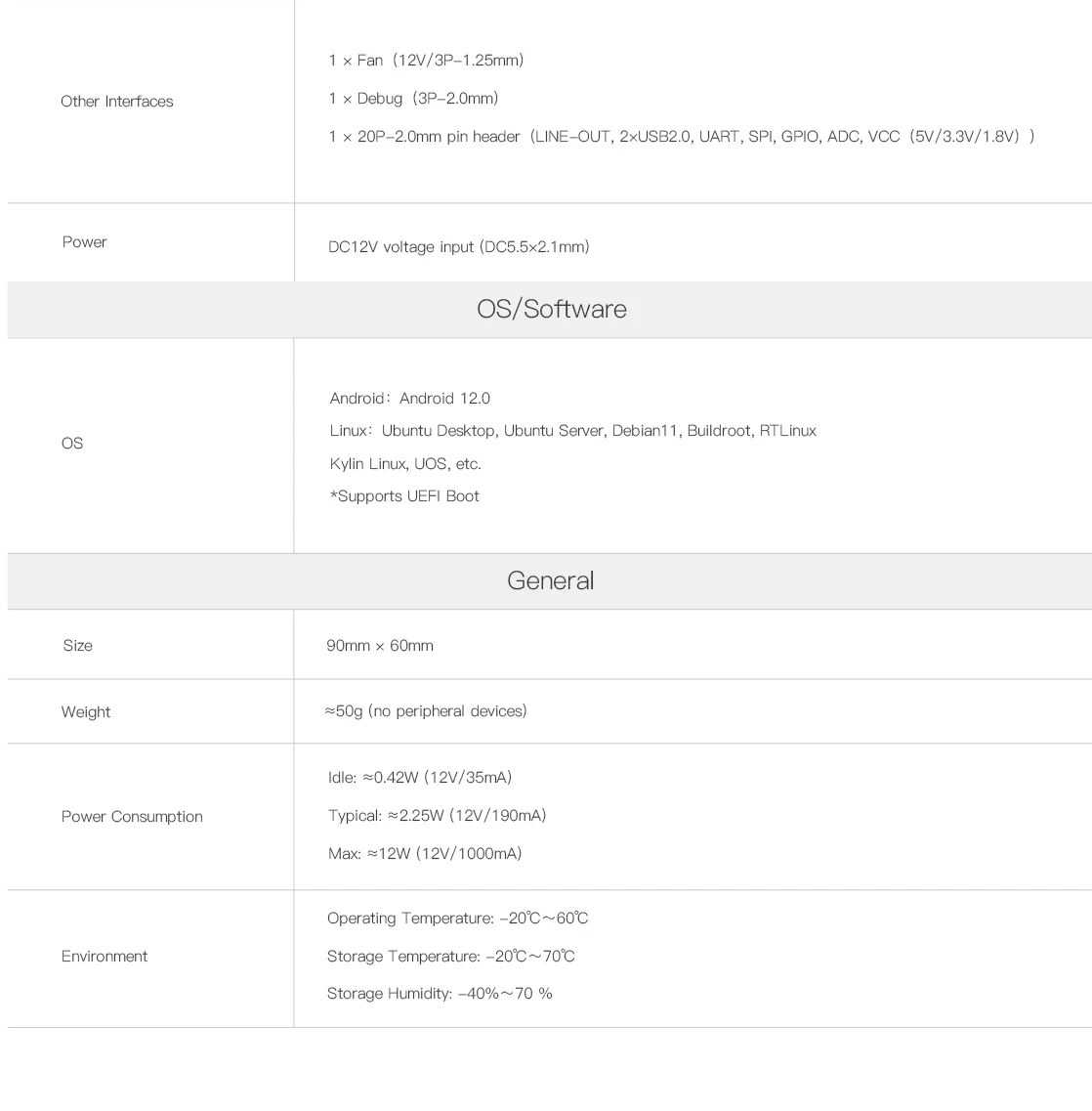Click the Power Consumption row label
The image size is (1092, 1111).
132,817
